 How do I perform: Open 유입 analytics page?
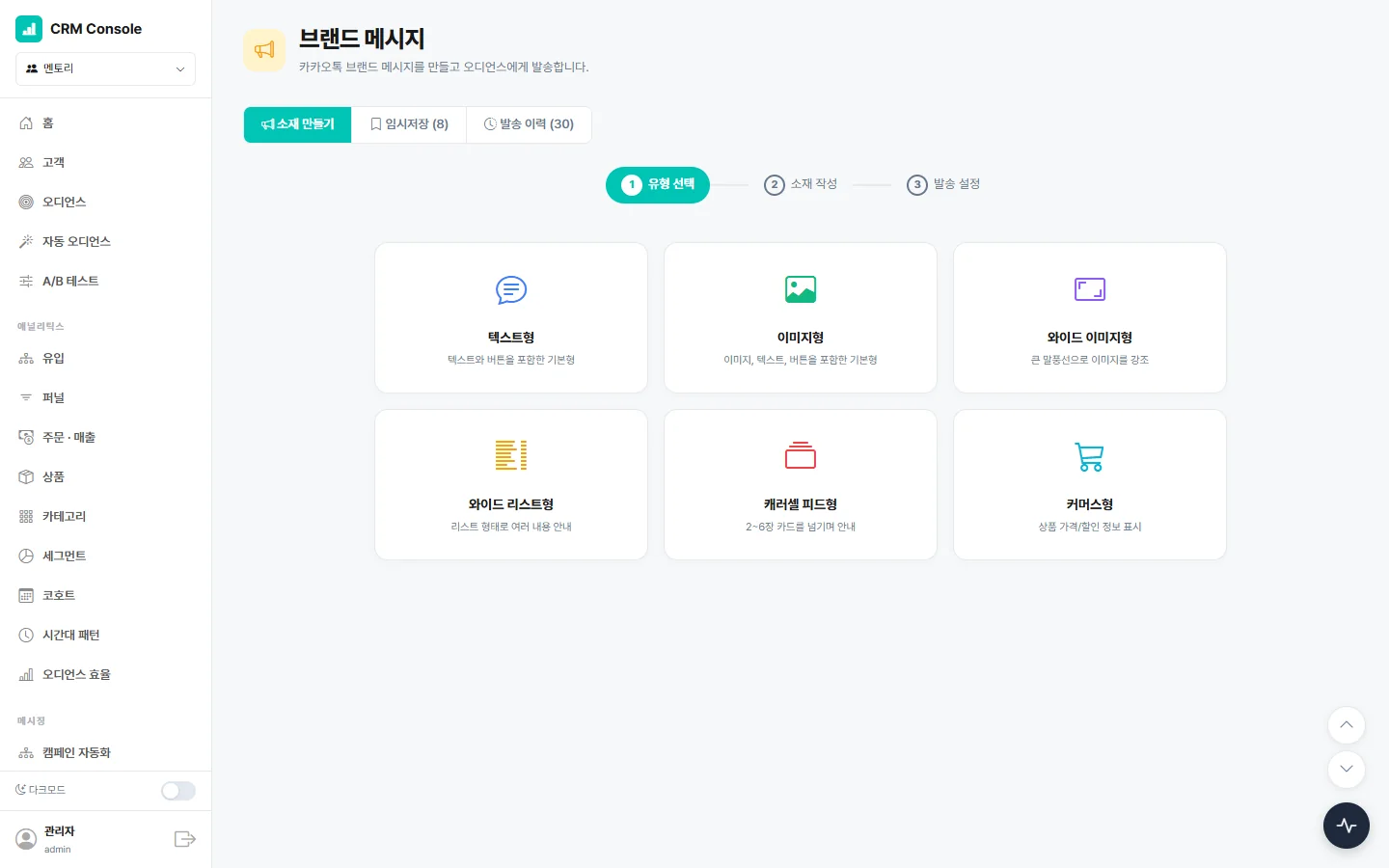coord(106,359)
